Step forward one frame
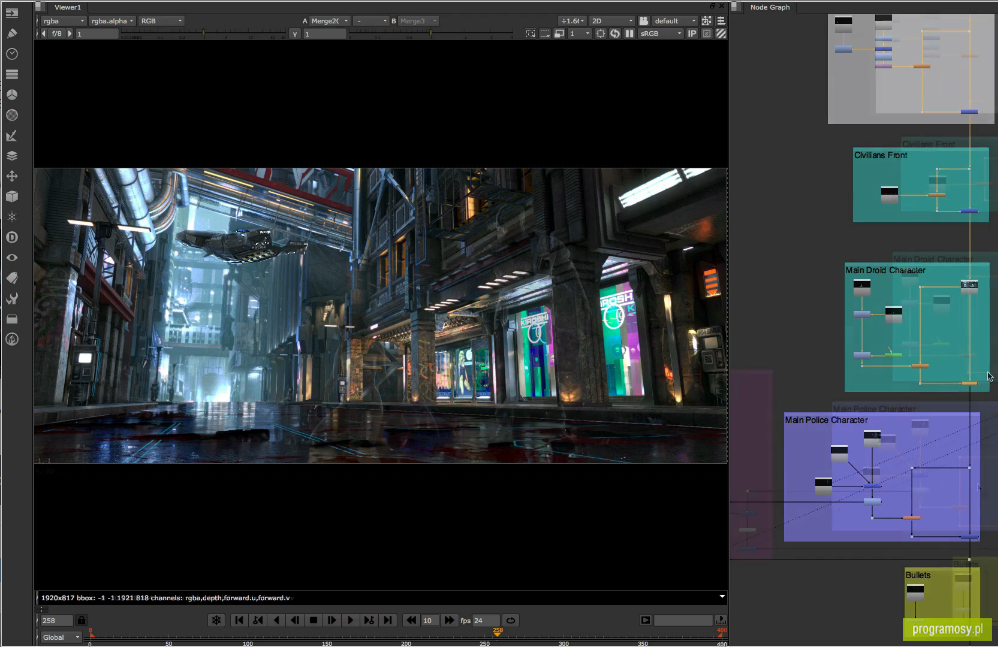The height and width of the screenshot is (647, 998). click(332, 620)
